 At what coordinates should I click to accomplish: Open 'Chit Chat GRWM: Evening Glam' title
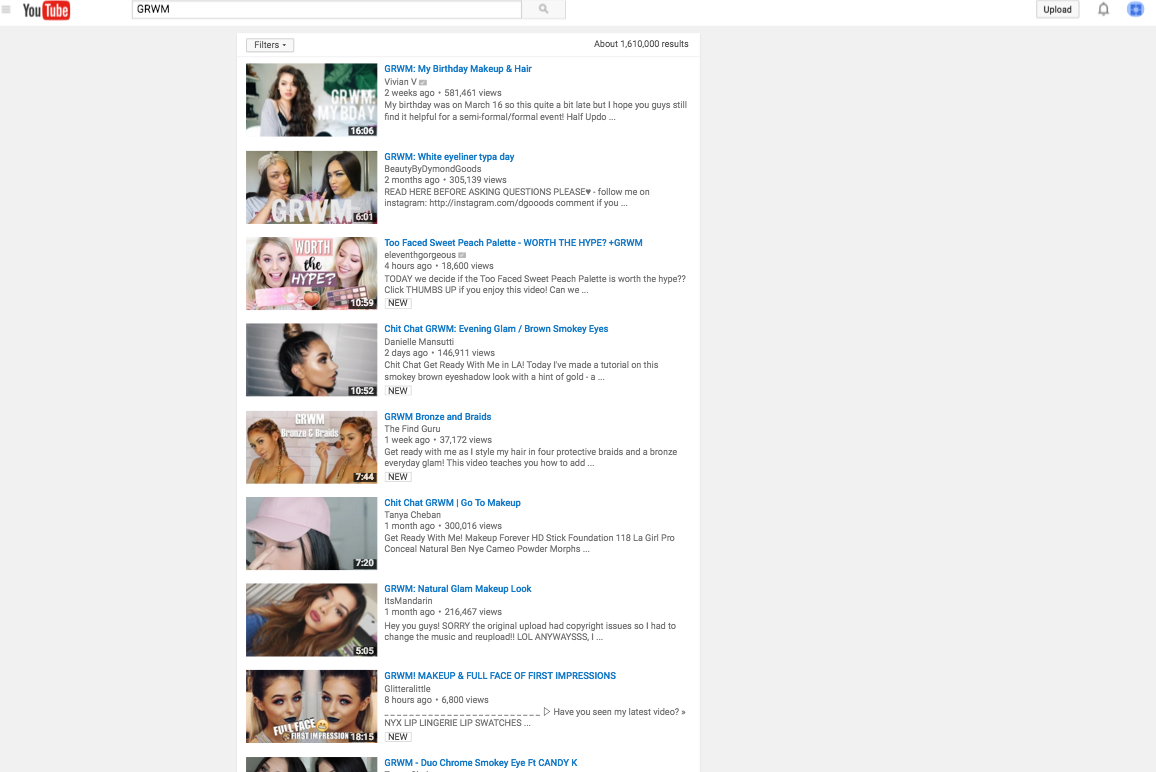496,329
